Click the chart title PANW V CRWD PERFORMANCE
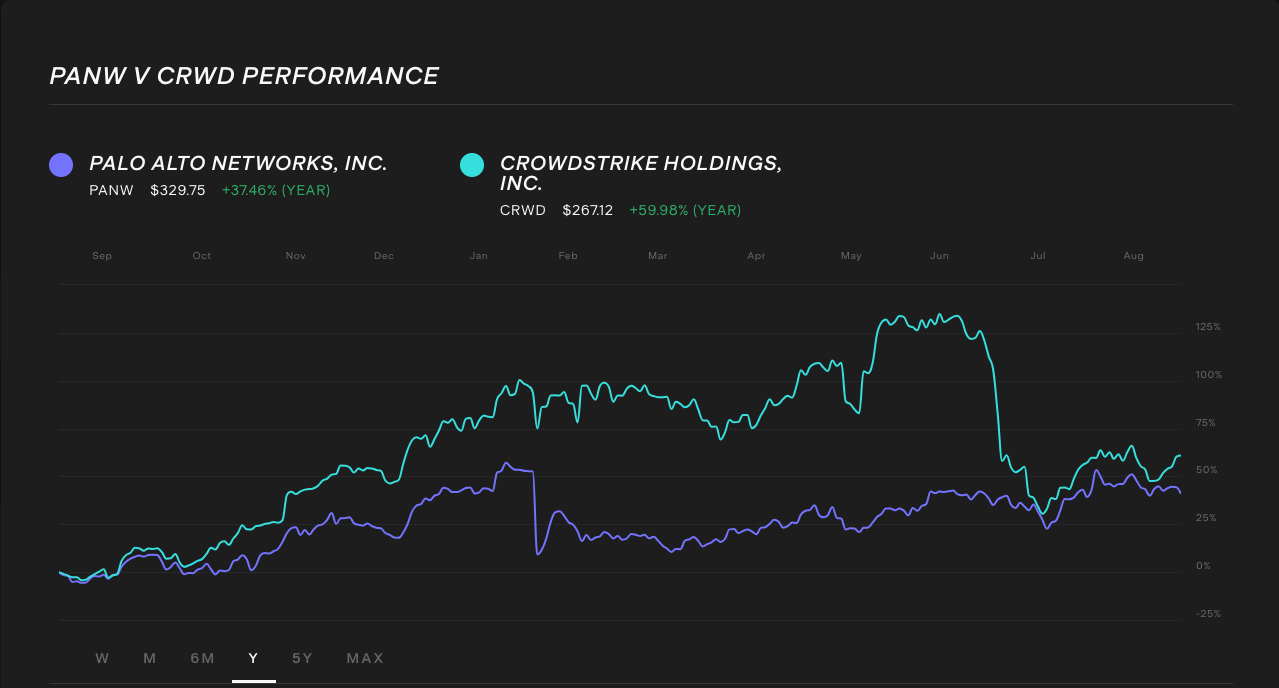Screen dimensions: 1279x688 coord(243,75)
